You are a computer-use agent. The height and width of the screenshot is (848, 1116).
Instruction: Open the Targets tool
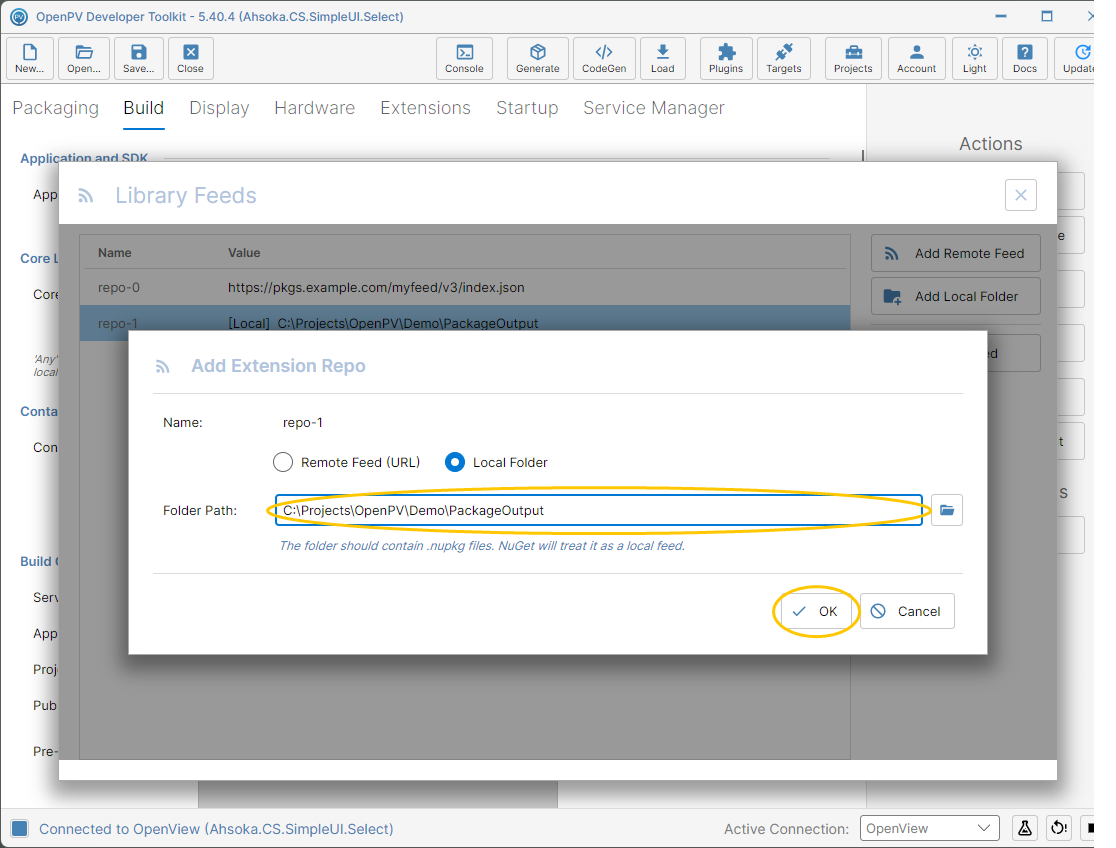(783, 58)
